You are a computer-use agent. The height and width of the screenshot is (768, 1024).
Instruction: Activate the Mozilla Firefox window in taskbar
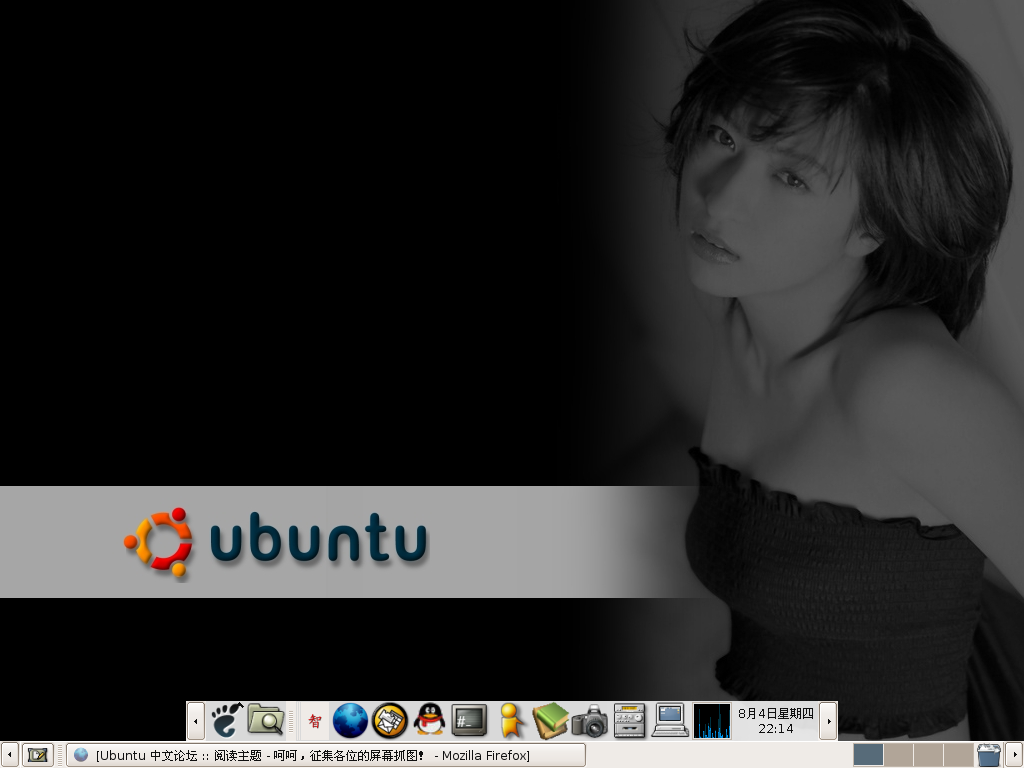(x=326, y=755)
